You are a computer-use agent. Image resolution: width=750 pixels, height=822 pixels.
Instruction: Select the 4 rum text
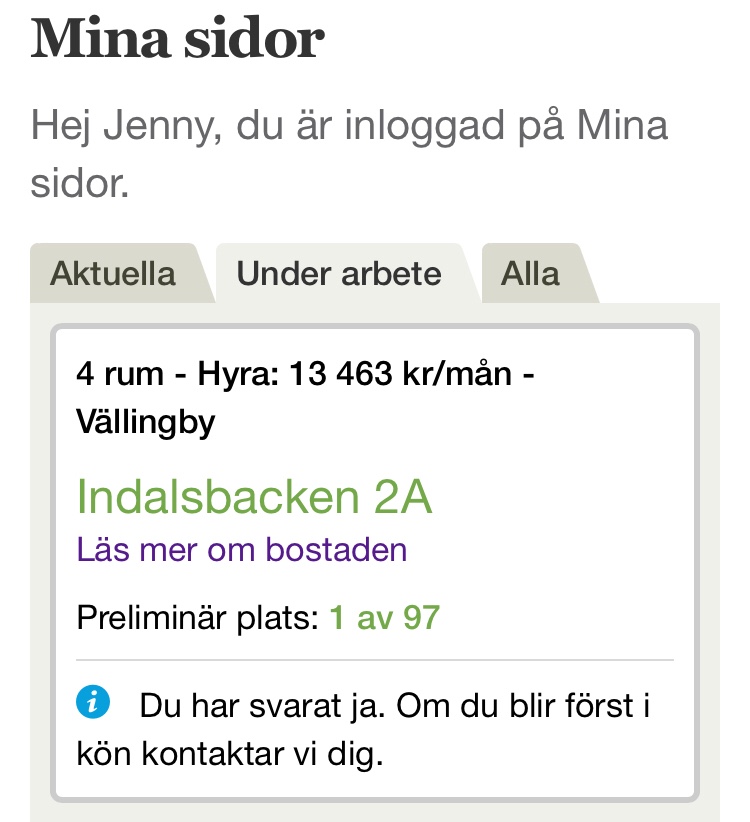pyautogui.click(x=120, y=374)
